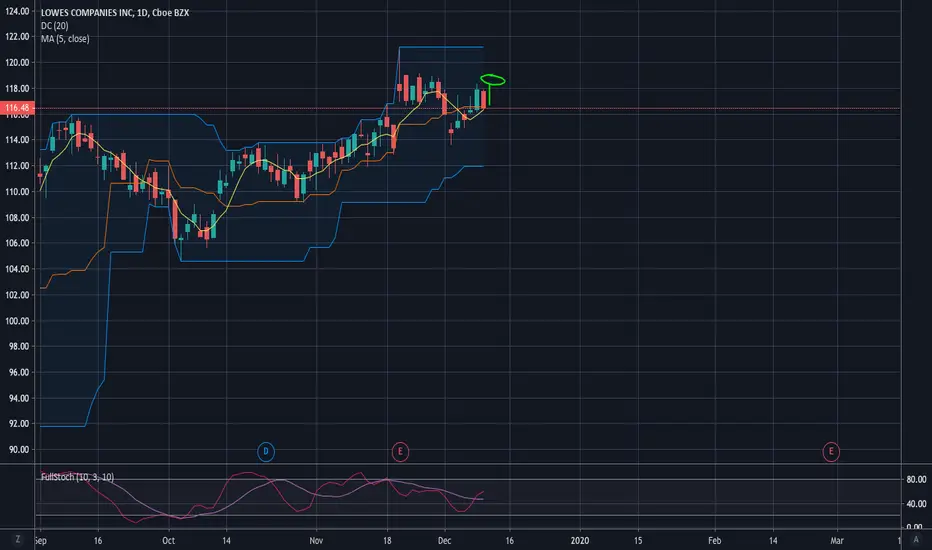Select the LOWES COMPANIES INC symbol title
Screen dimensions: 932x550
point(115,12)
